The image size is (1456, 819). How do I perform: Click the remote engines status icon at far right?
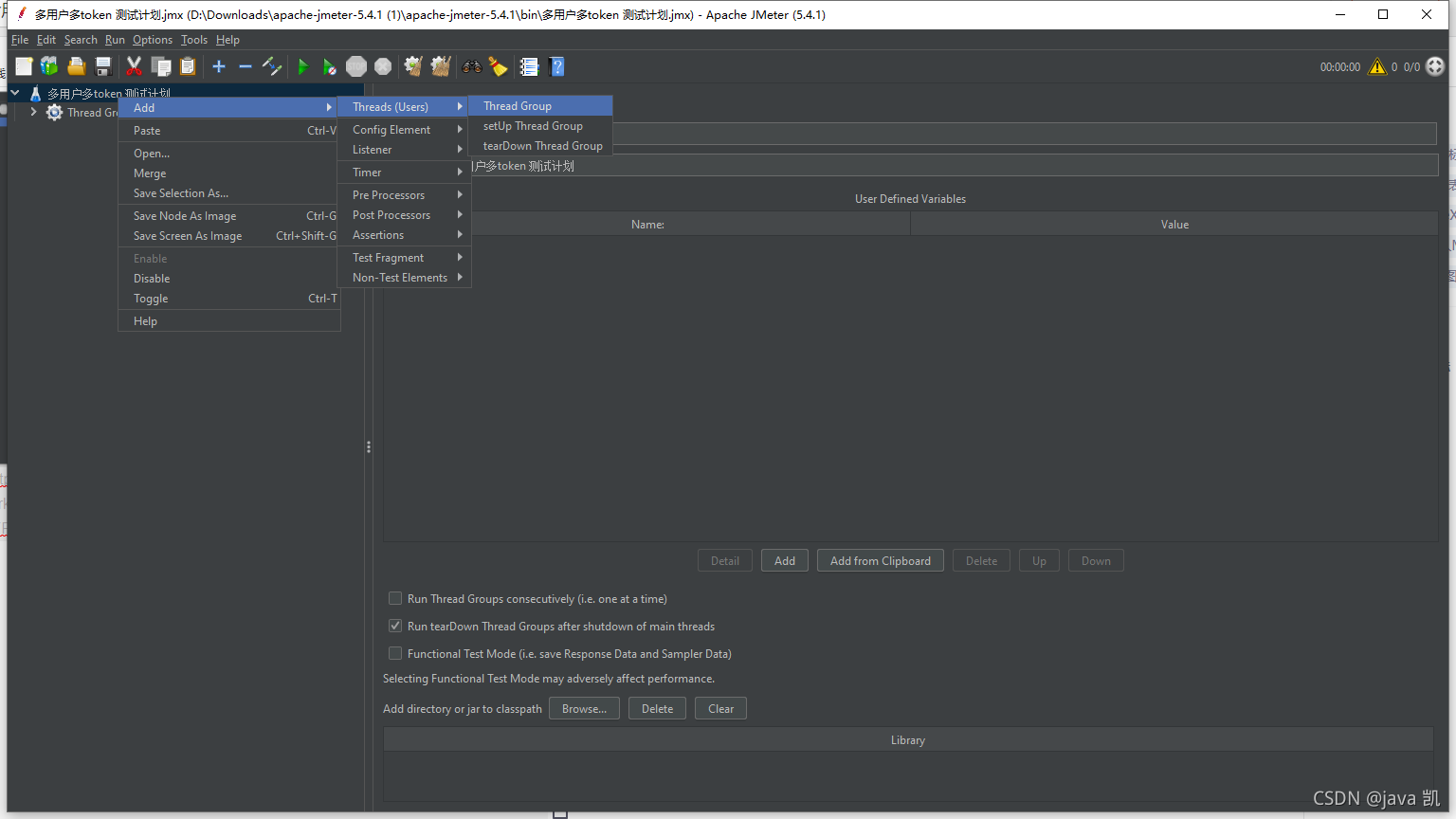coord(1435,66)
